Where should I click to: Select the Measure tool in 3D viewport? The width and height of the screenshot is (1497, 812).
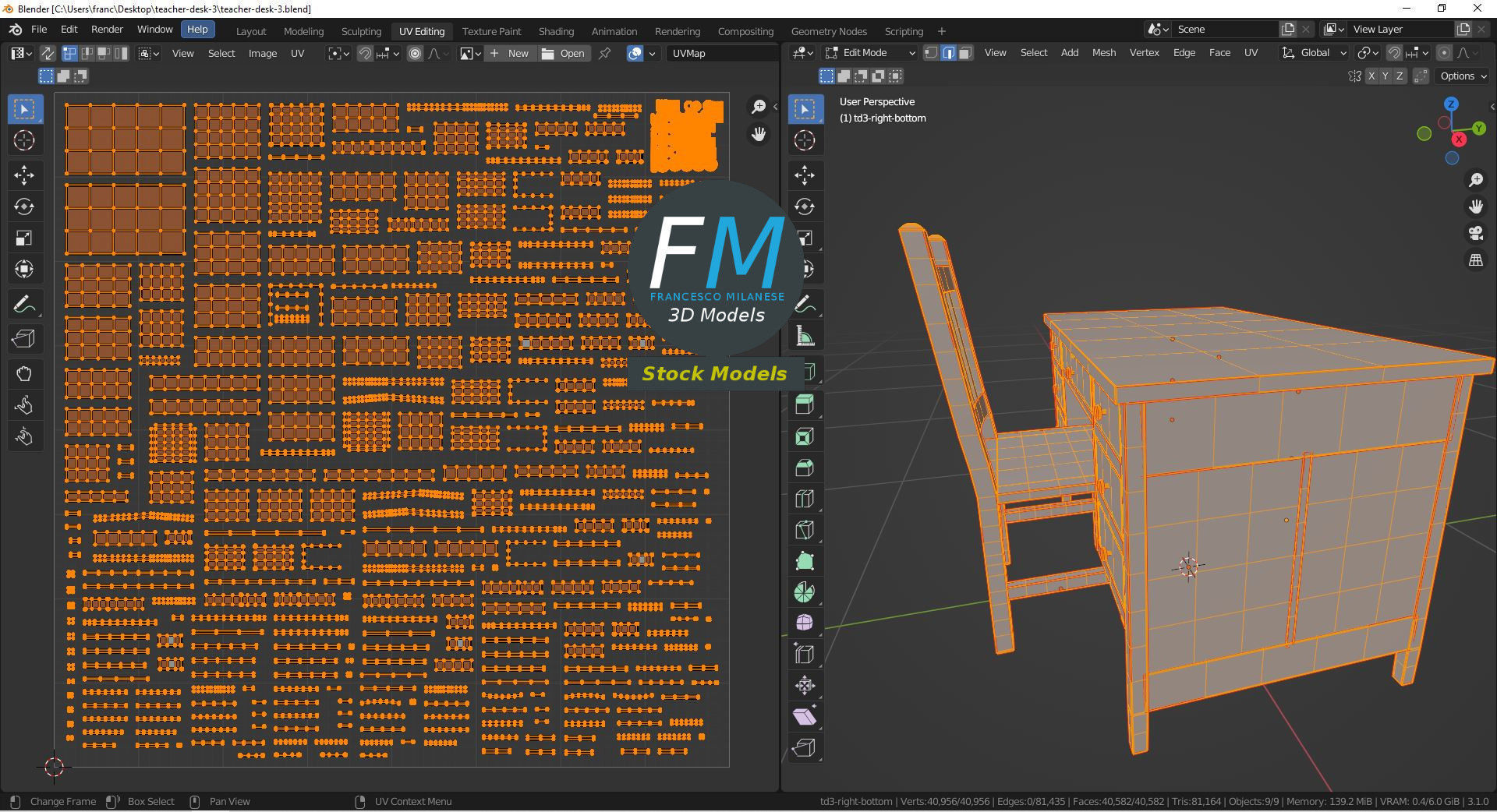805,337
